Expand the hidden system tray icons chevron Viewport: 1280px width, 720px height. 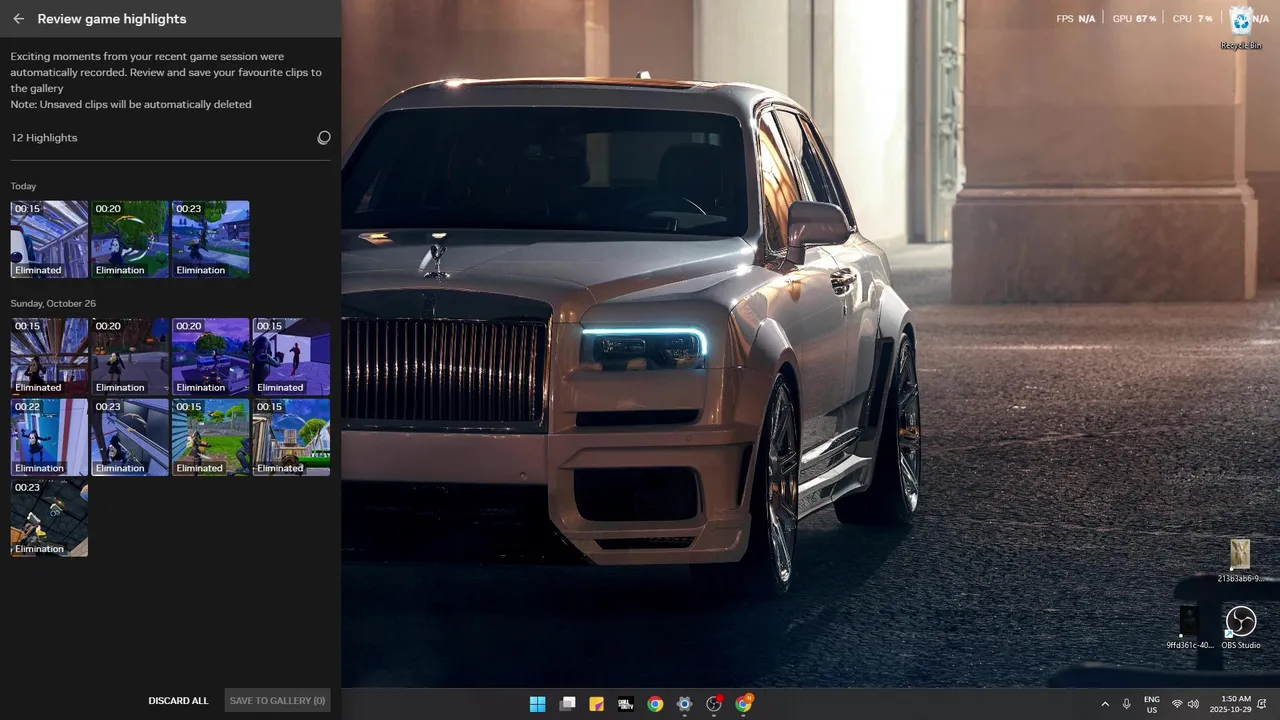pos(1105,704)
